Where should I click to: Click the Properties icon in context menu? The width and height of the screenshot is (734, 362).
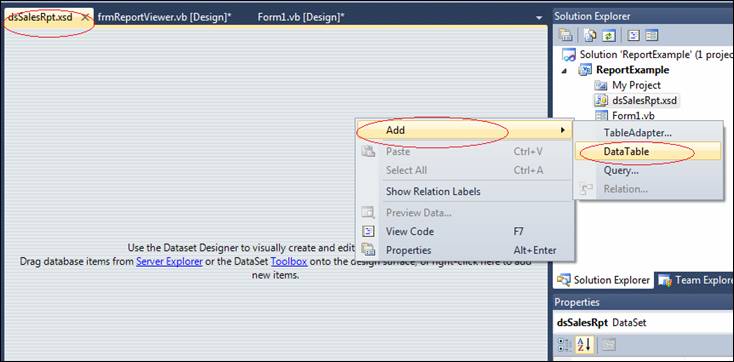pos(369,250)
